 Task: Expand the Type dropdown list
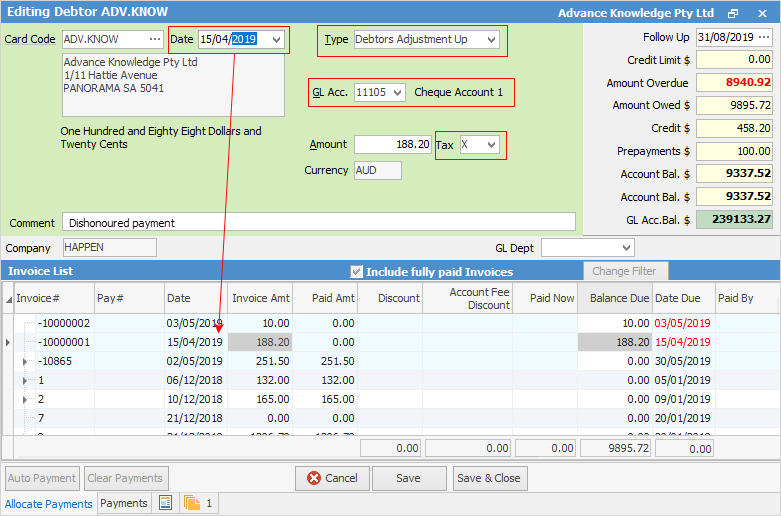click(x=490, y=40)
